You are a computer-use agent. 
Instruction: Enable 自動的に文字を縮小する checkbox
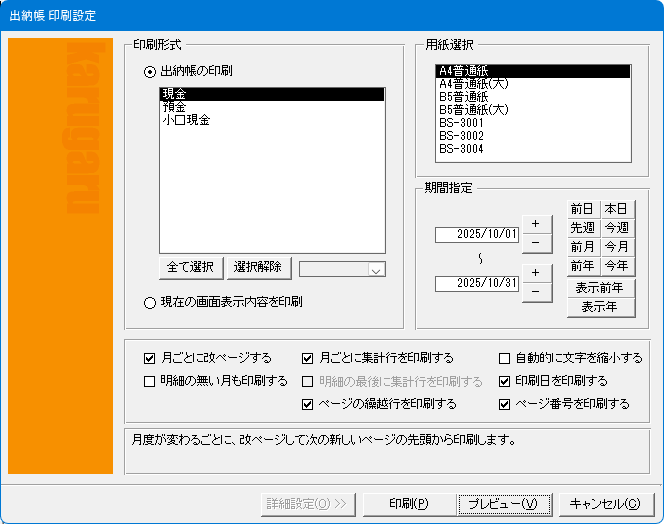click(x=505, y=357)
